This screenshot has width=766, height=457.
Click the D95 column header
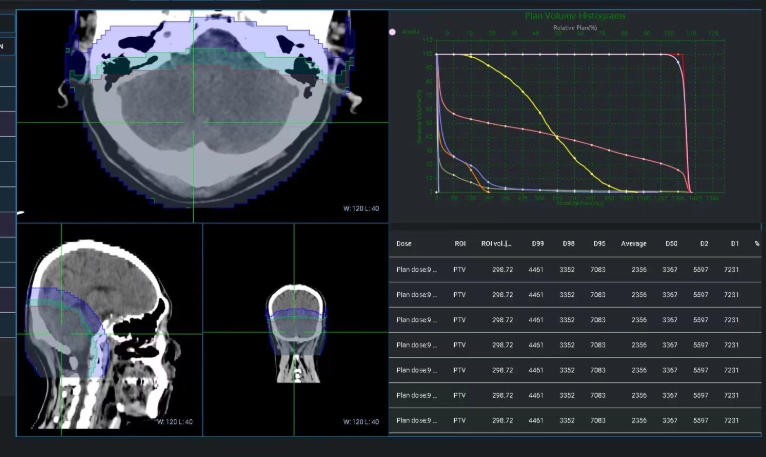[x=599, y=243]
